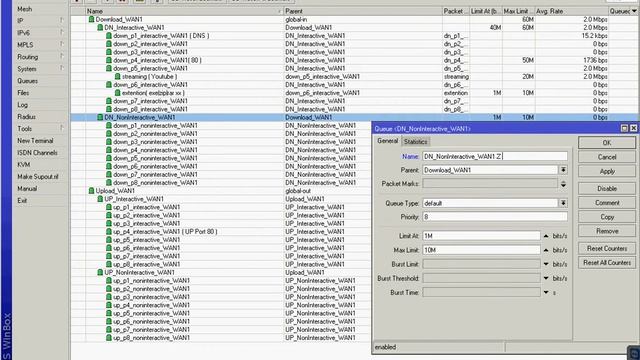Click the Reset All Counters button

coord(607,263)
